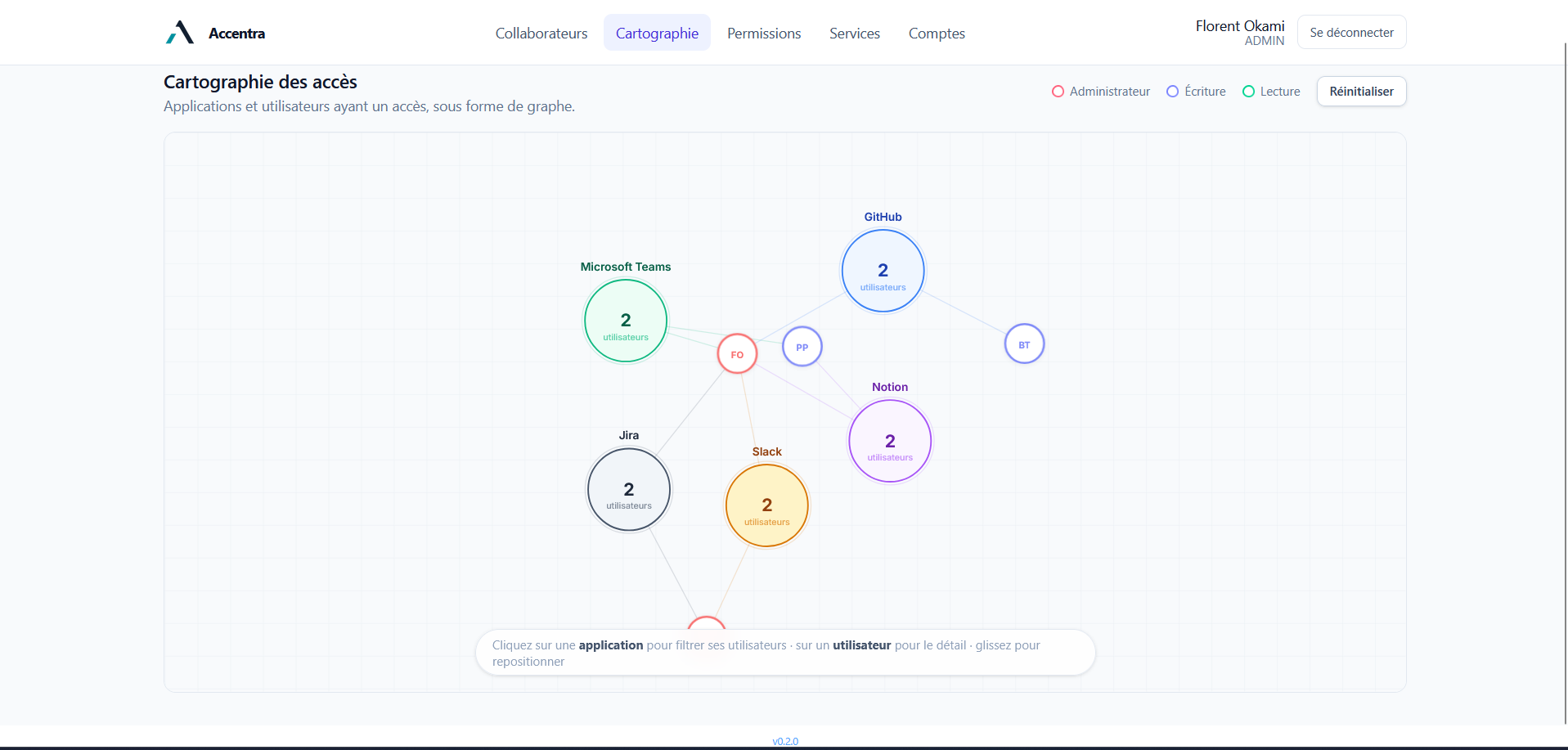Open user PP node details
Image resolution: width=1568 pixels, height=750 pixels.
802,347
